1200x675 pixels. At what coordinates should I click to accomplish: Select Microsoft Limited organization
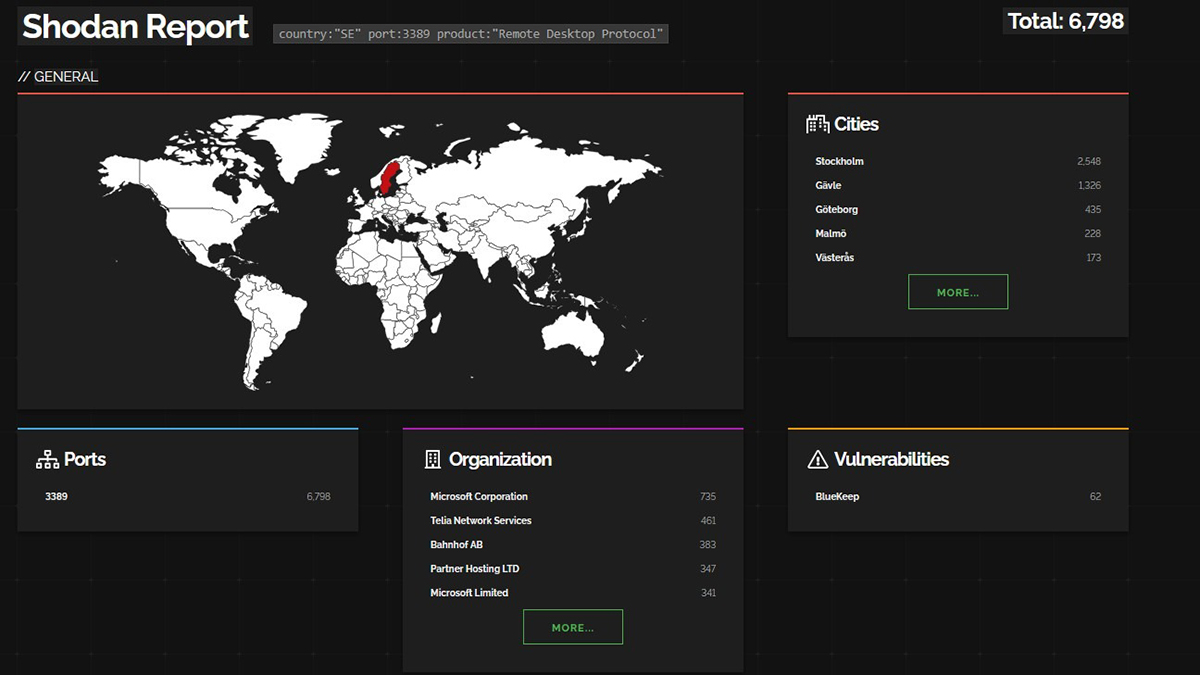469,592
